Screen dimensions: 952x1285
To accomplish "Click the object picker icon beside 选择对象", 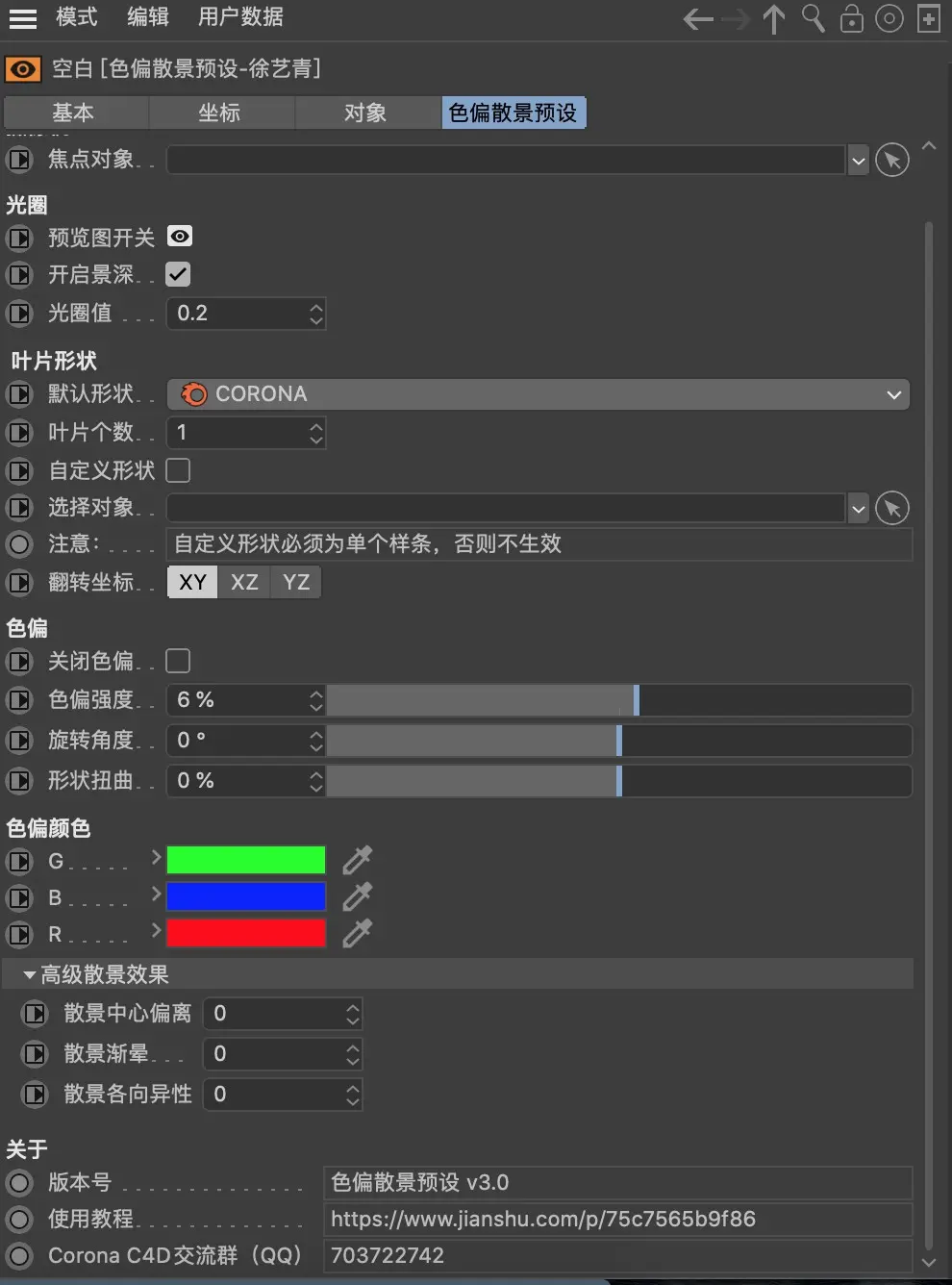I will [x=891, y=508].
